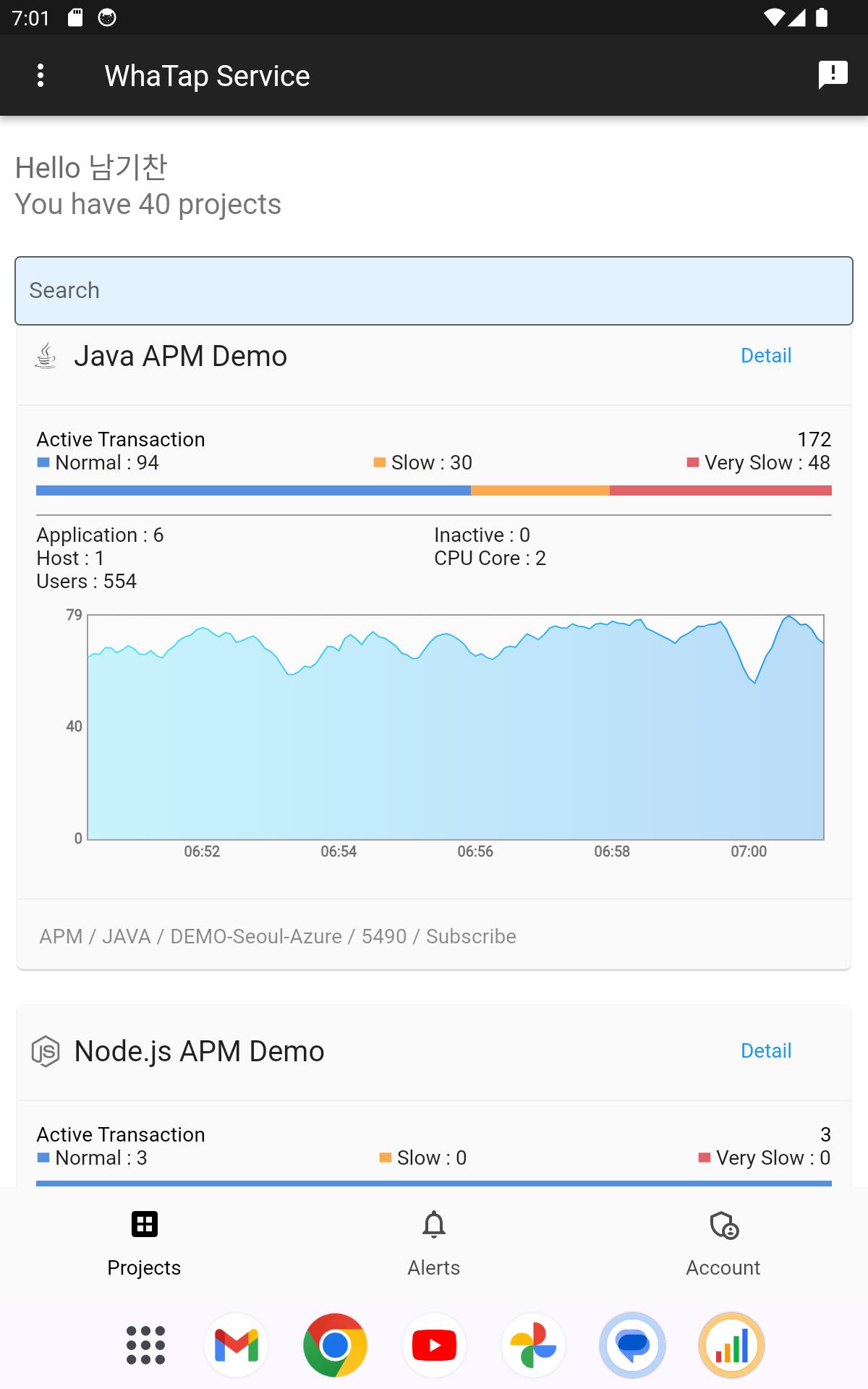
Task: Select 'Very Slow : 48' legend entry
Action: [759, 463]
